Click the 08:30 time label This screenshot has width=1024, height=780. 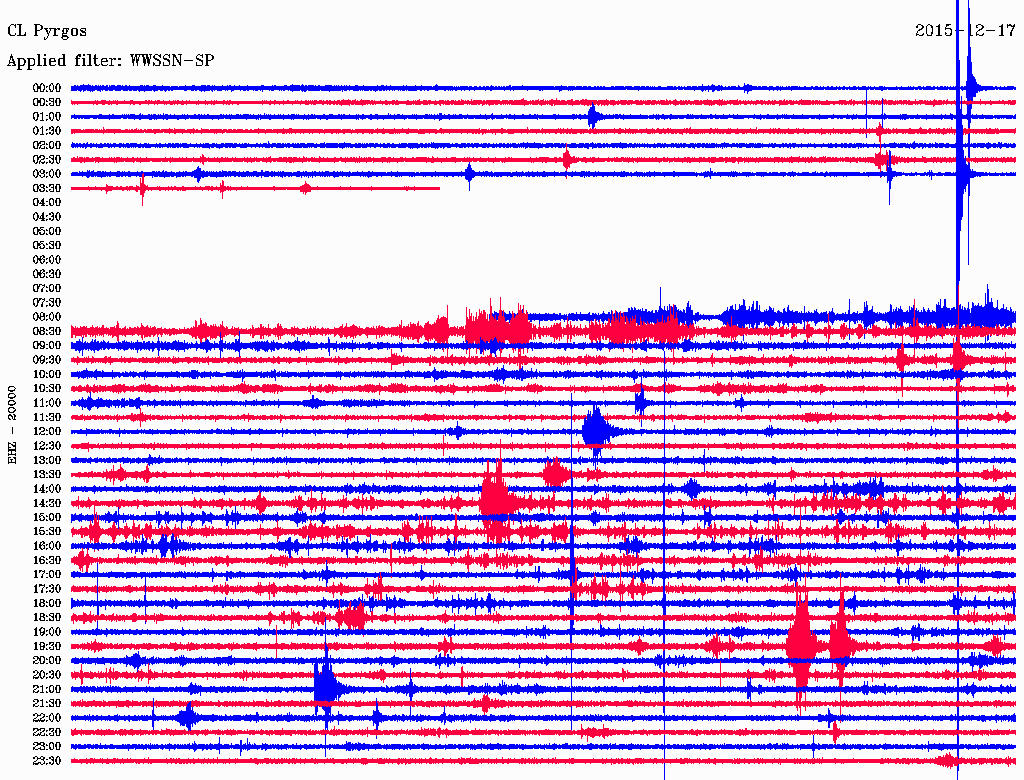[47, 331]
